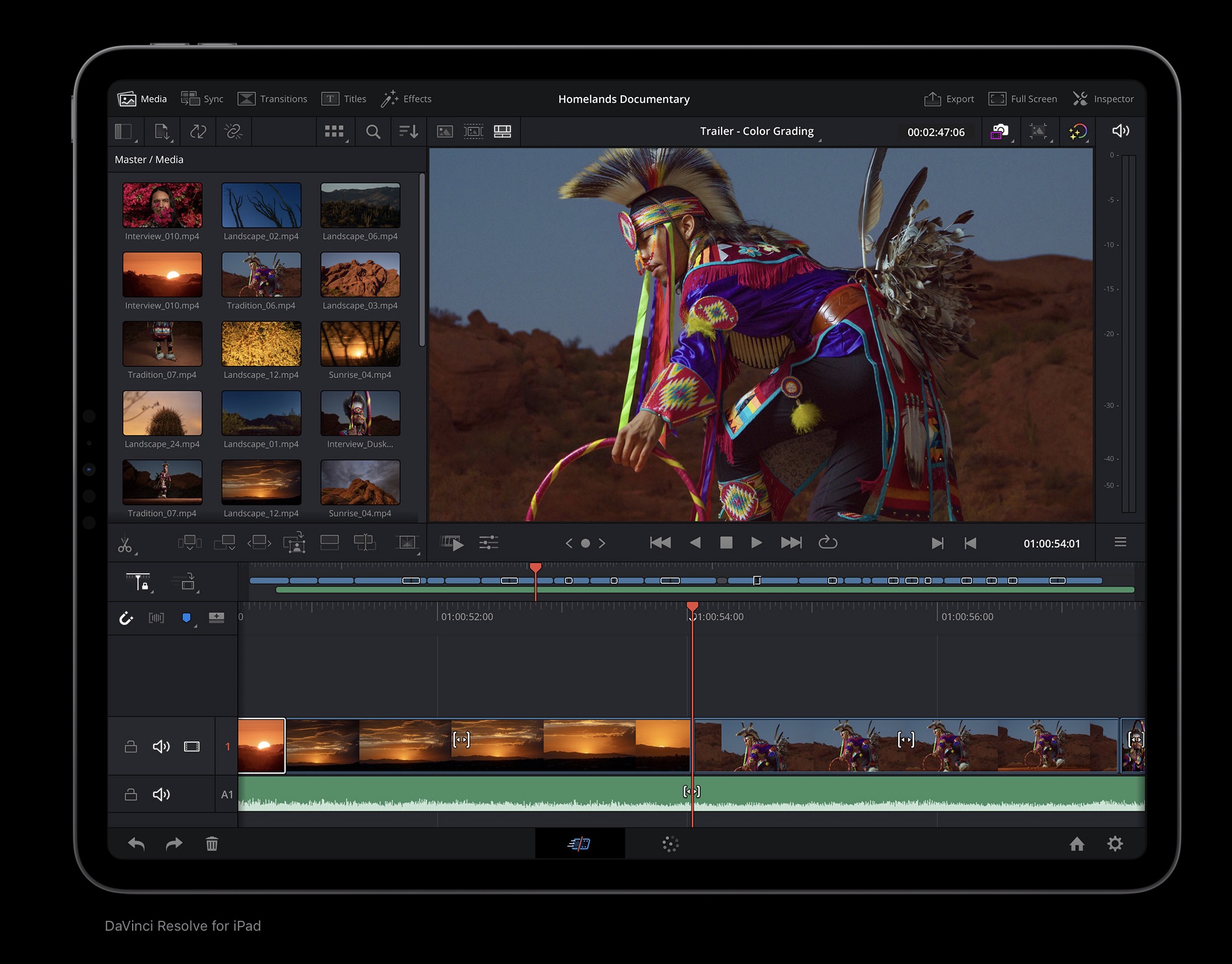The height and width of the screenshot is (964, 1232).
Task: Open the Effects panel
Action: click(x=407, y=99)
